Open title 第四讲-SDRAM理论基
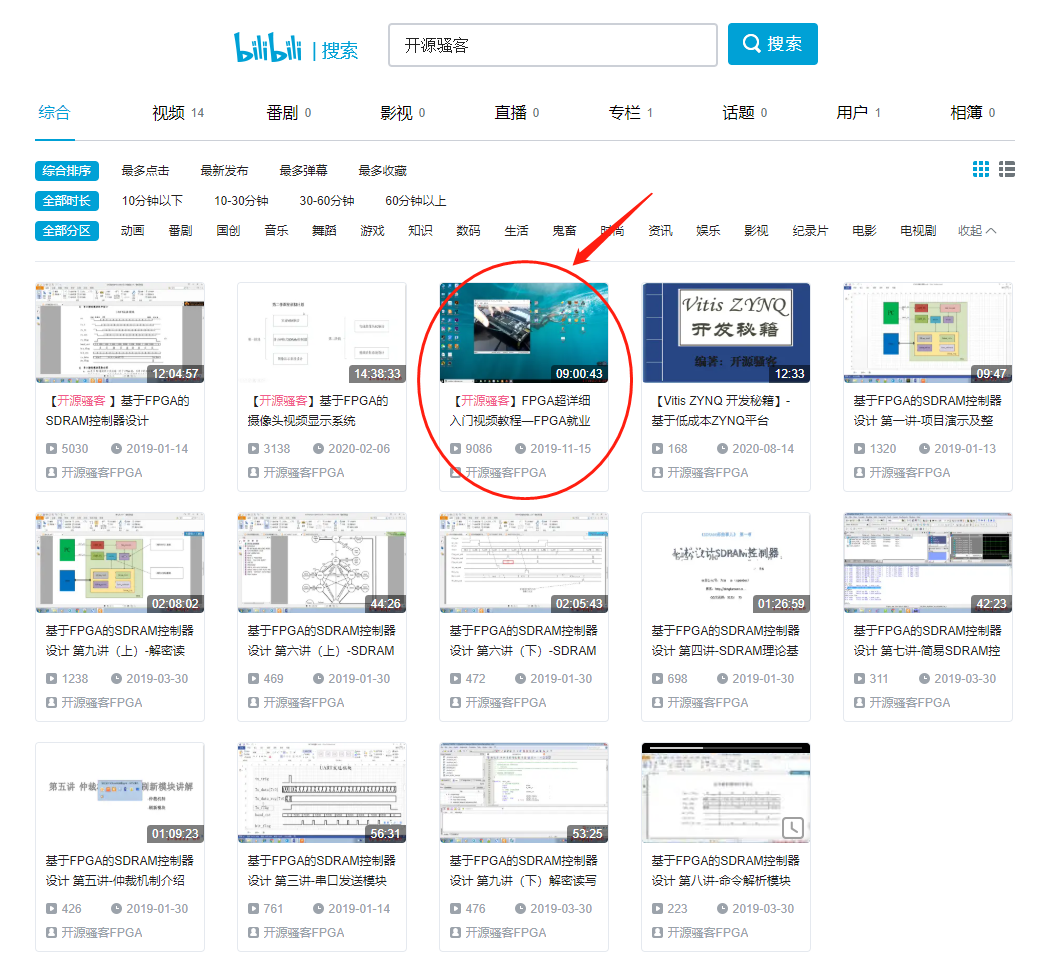The width and height of the screenshot is (1045, 970). (725, 641)
